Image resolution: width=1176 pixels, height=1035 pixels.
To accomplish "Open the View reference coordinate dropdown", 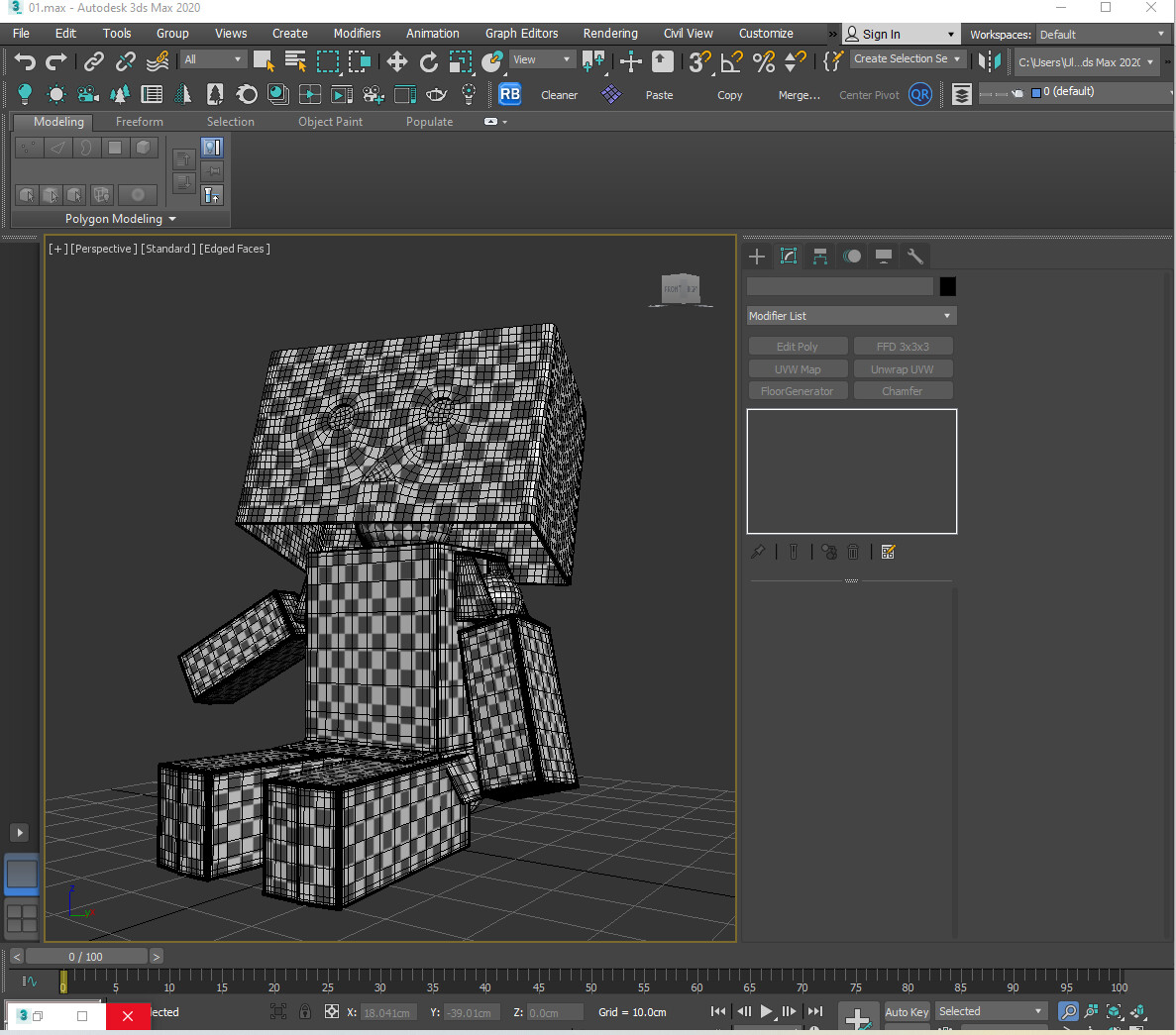I will pyautogui.click(x=542, y=60).
